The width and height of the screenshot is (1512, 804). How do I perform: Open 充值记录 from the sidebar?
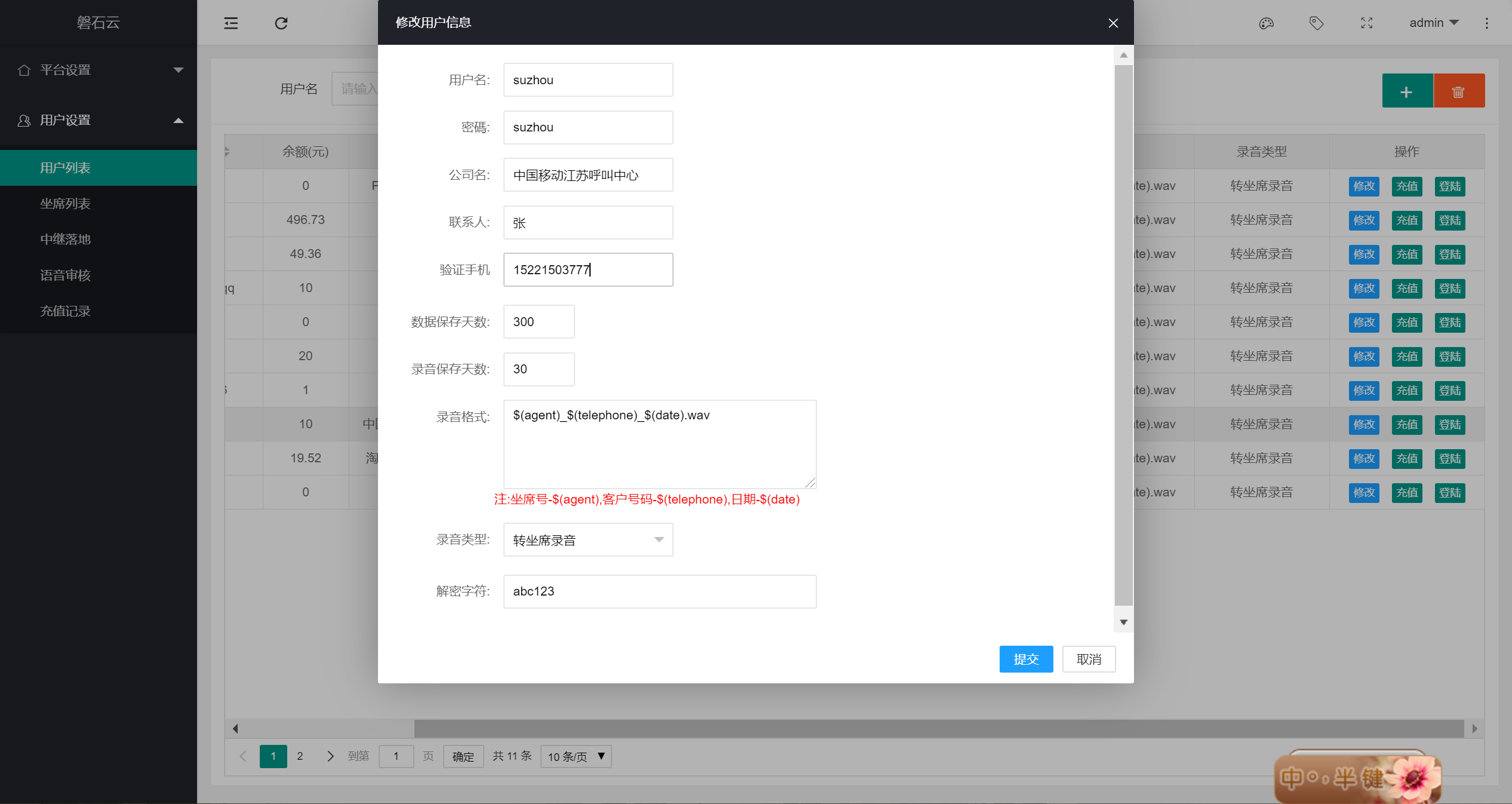coord(65,311)
